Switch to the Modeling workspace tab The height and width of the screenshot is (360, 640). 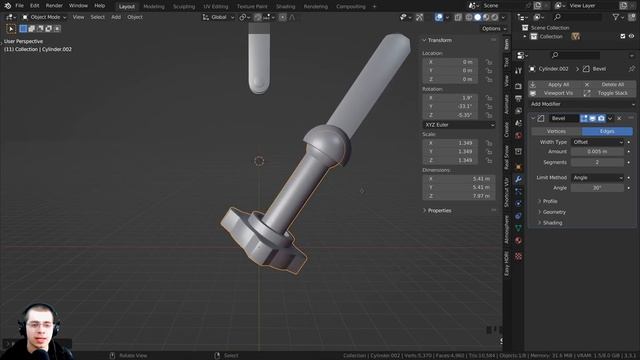(x=154, y=7)
